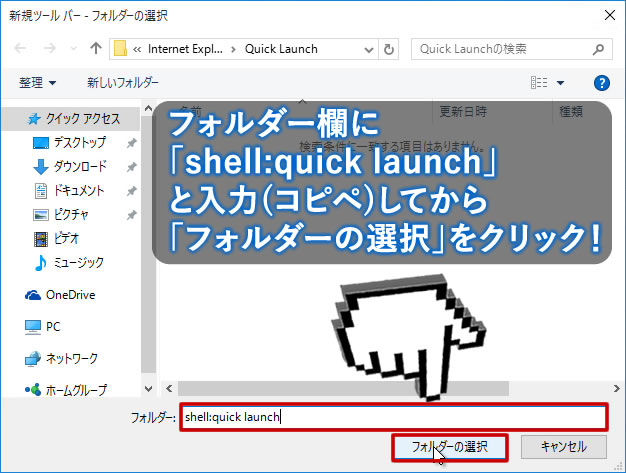Click the folder icon in address bar
The width and height of the screenshot is (626, 473).
coord(120,49)
